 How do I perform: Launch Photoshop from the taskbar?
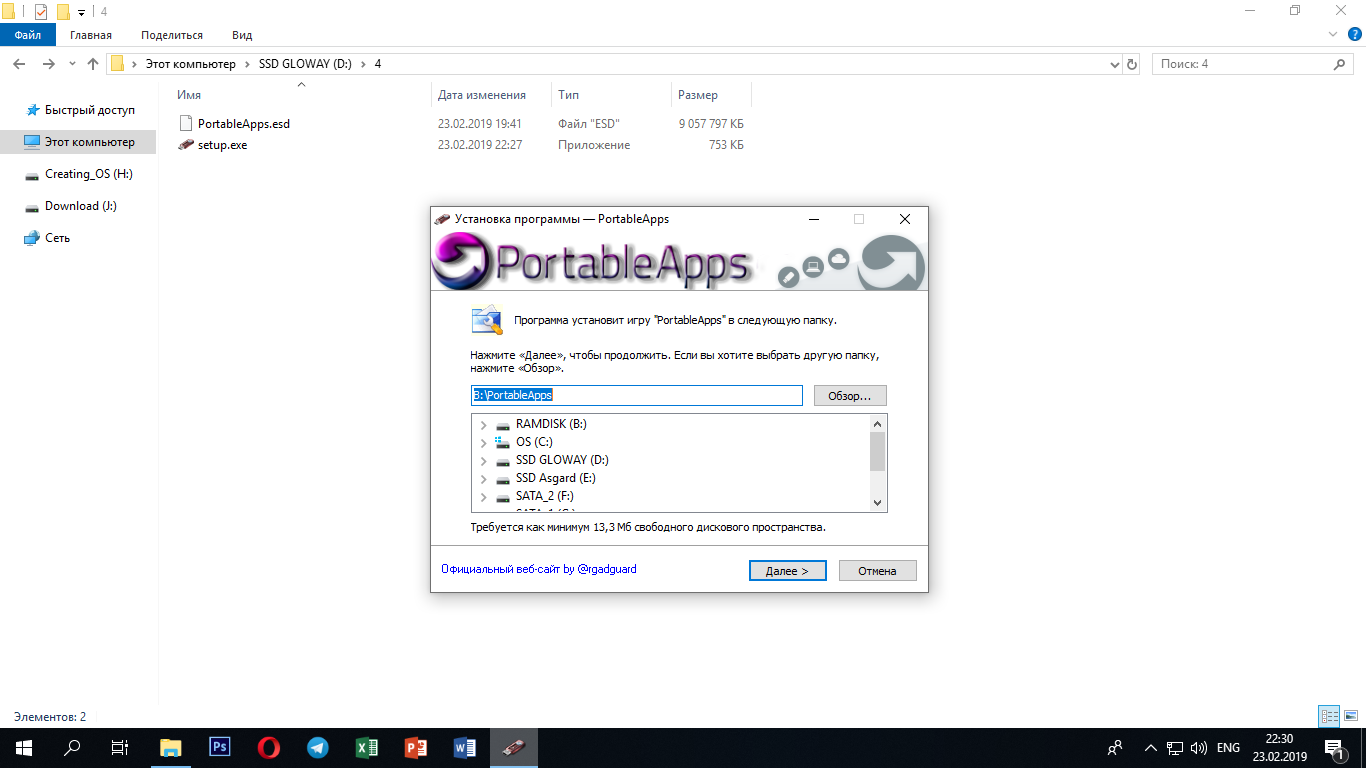pyautogui.click(x=220, y=748)
